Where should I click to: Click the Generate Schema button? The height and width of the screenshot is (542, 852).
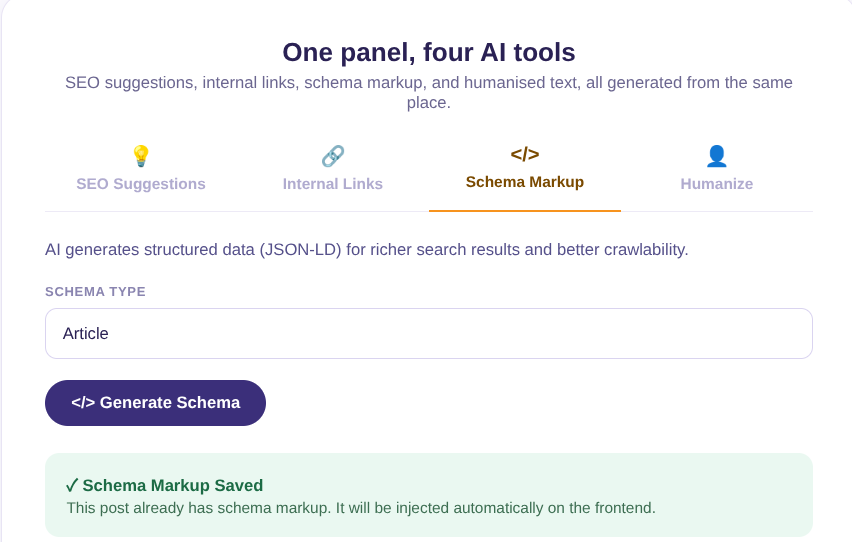click(x=155, y=403)
